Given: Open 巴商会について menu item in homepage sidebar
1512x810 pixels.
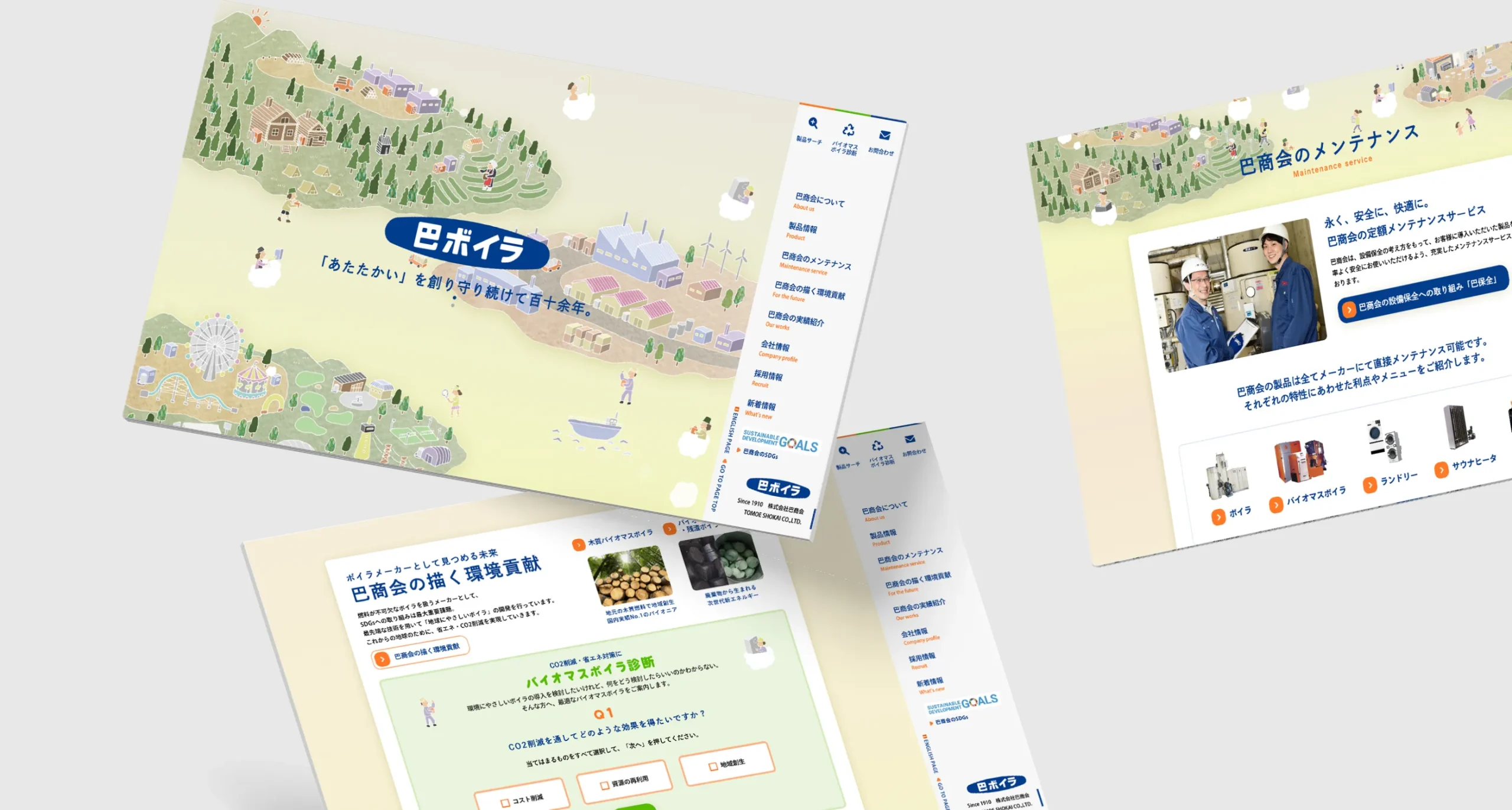Looking at the screenshot, I should coord(819,200).
